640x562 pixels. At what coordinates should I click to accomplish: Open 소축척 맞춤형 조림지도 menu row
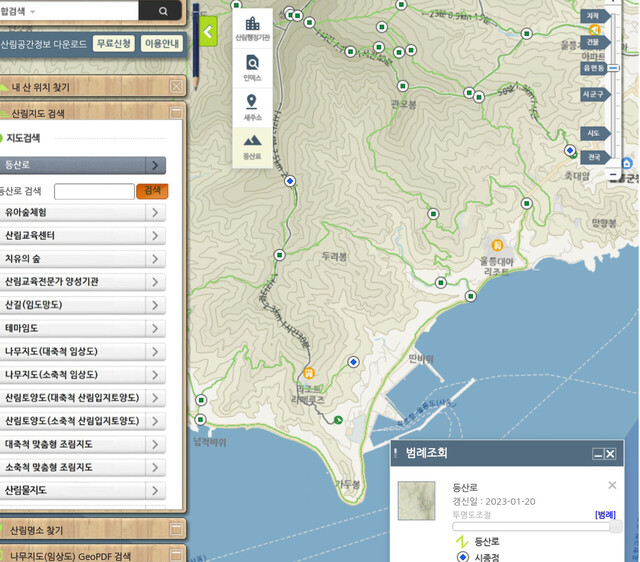[x=83, y=467]
